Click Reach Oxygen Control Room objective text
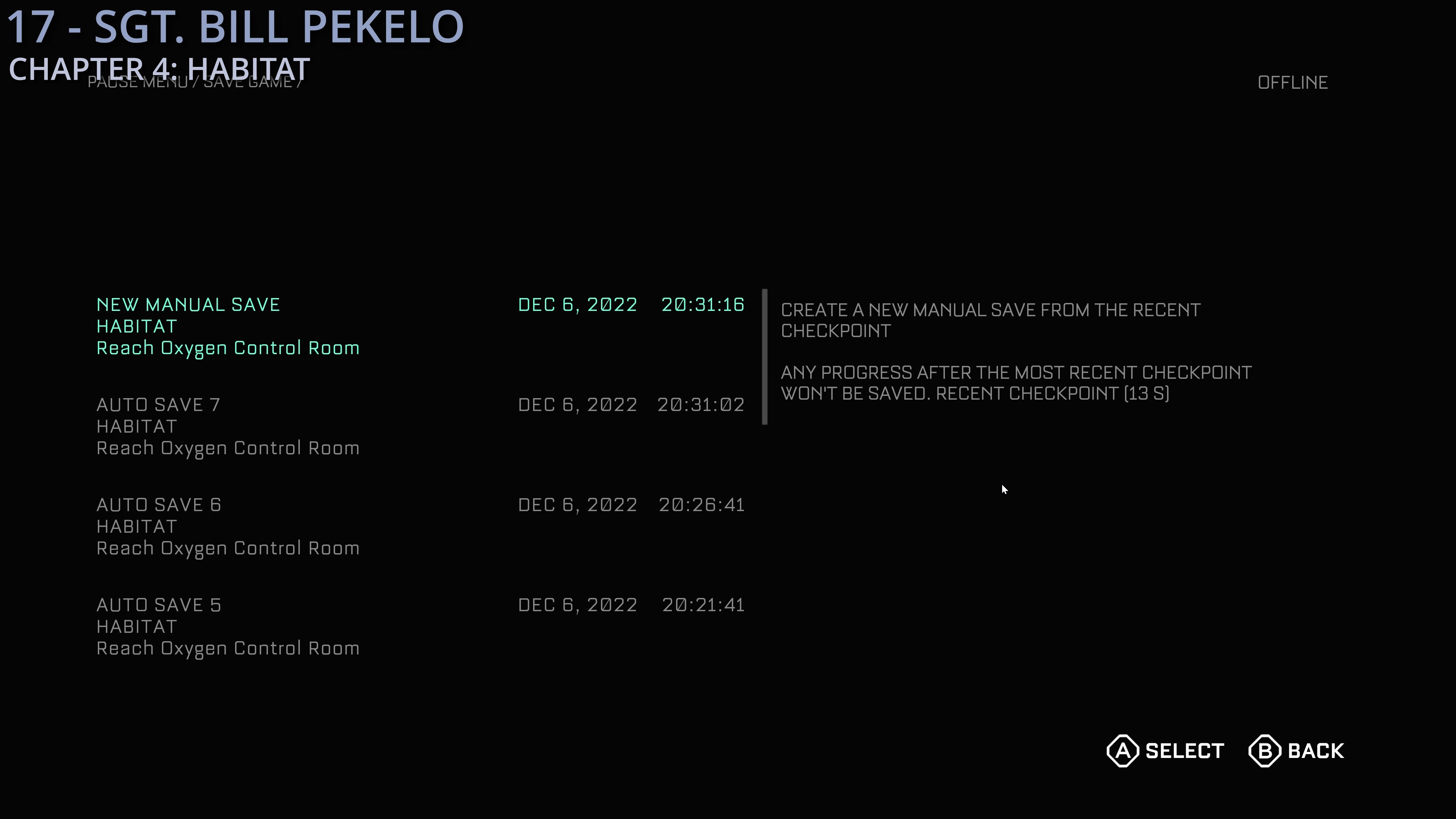 pos(228,348)
